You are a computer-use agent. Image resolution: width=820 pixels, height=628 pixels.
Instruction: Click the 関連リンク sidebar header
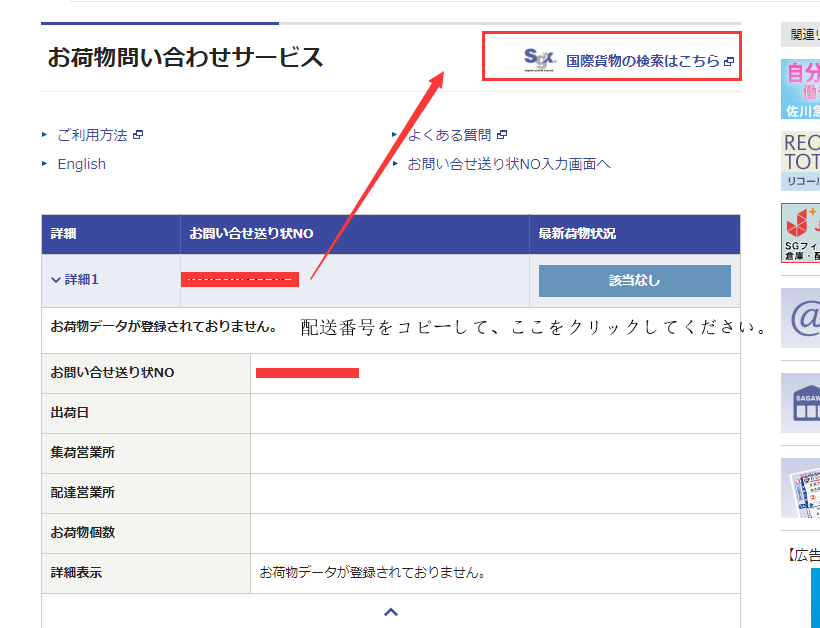point(805,34)
